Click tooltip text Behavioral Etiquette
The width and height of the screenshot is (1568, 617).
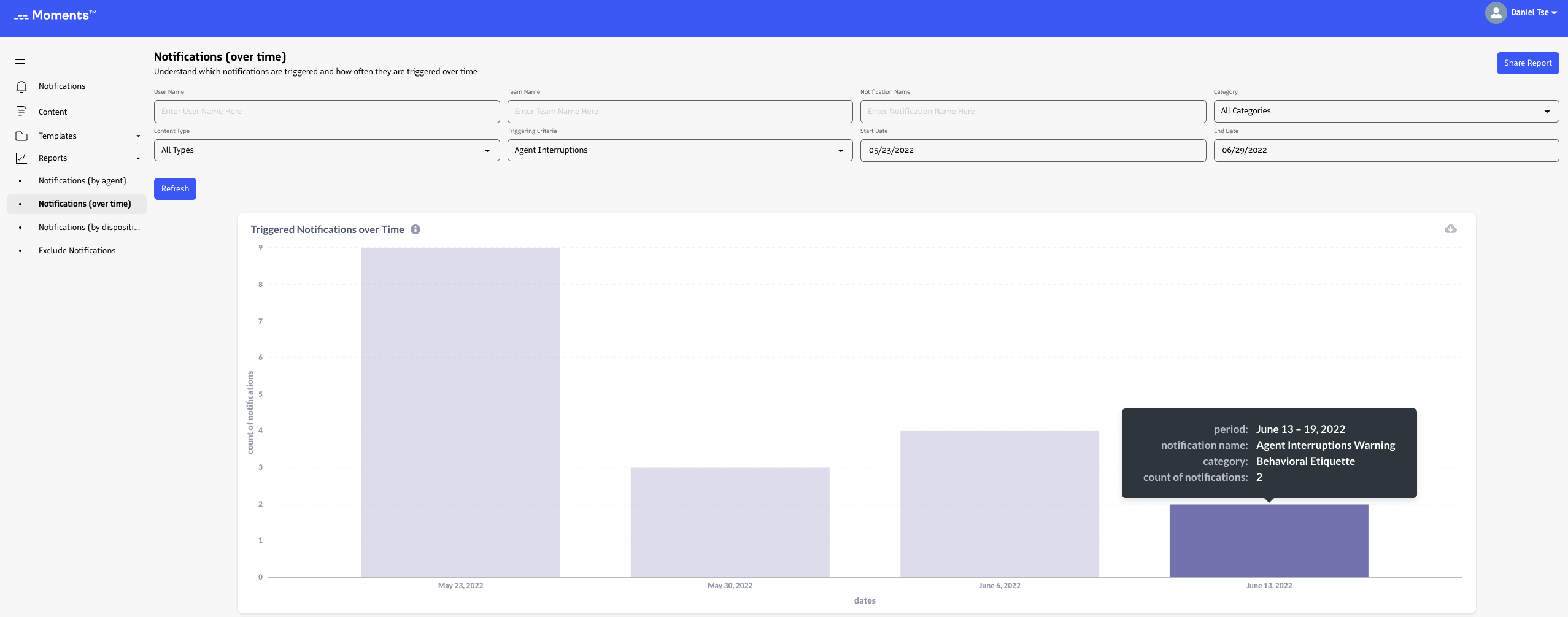pos(1305,461)
